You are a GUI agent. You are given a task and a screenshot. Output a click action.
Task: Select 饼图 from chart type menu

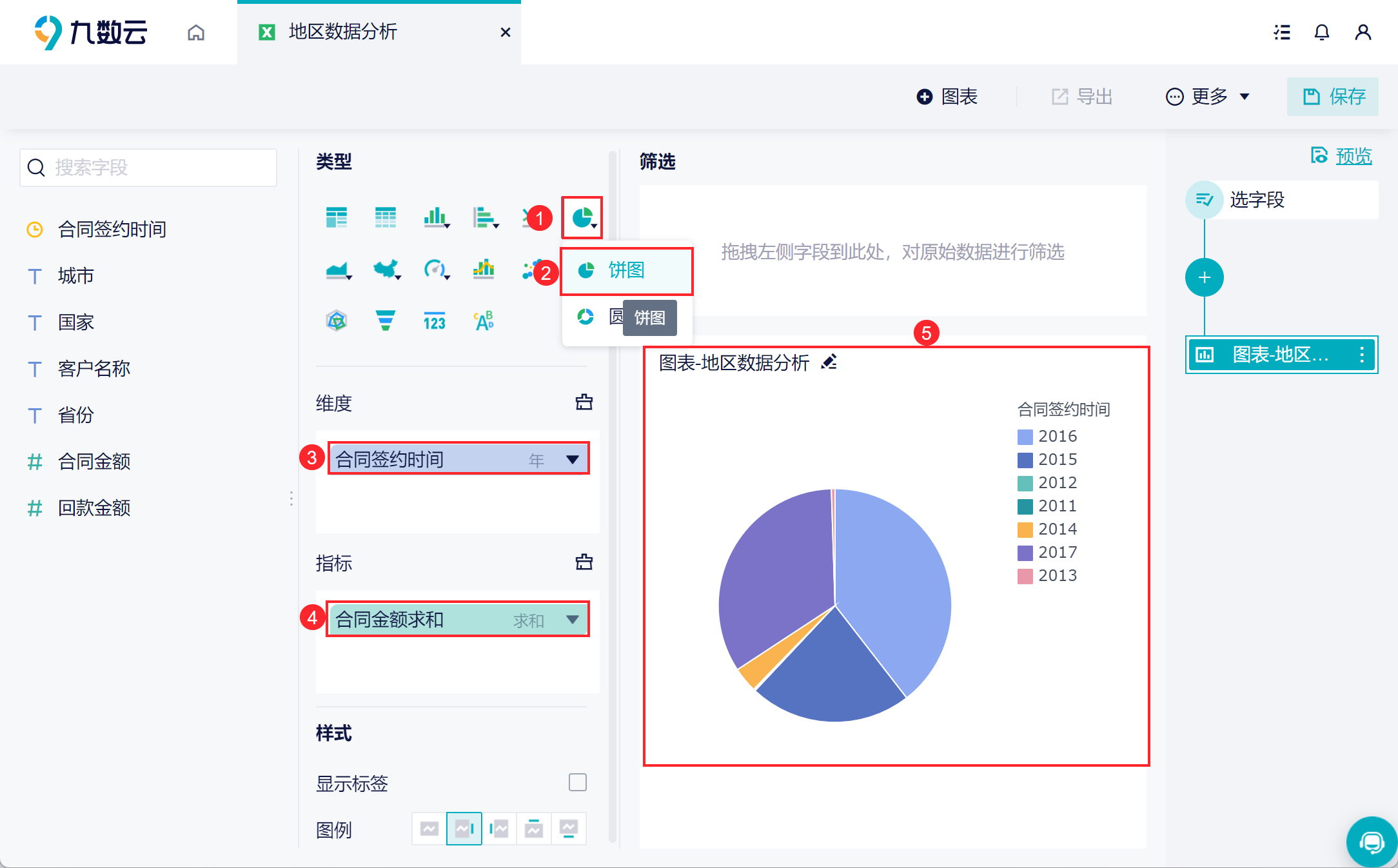pyautogui.click(x=626, y=270)
